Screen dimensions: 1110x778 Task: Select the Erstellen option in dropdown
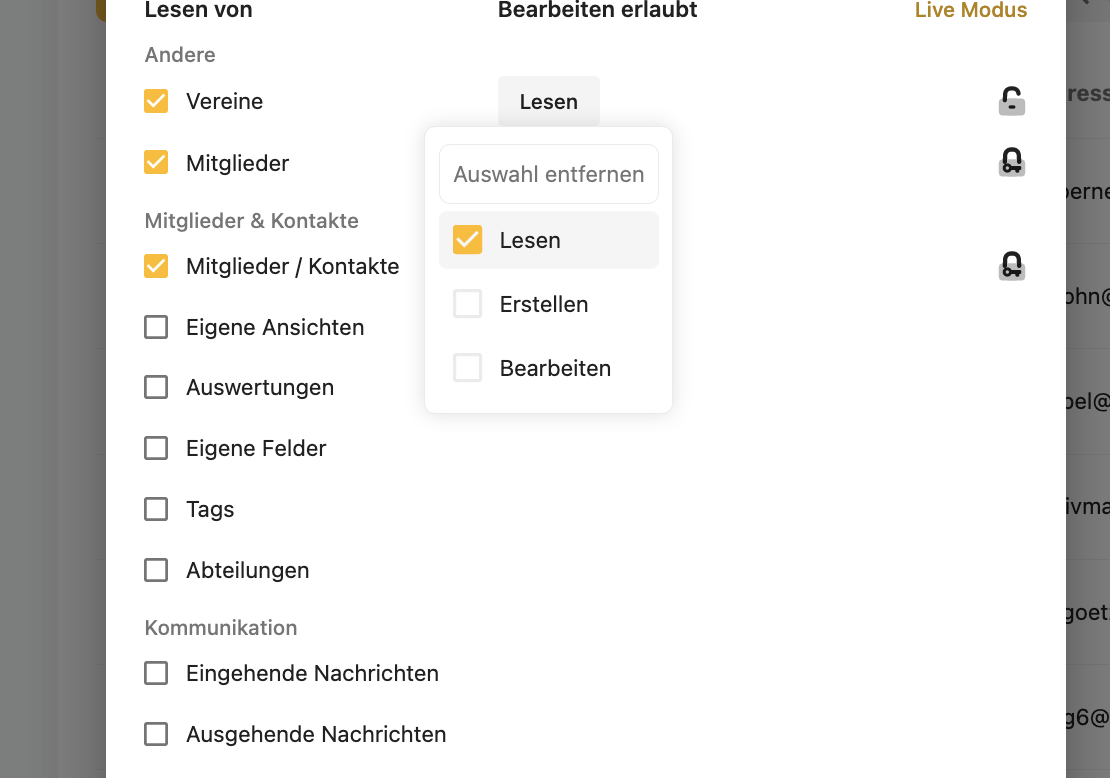[468, 304]
